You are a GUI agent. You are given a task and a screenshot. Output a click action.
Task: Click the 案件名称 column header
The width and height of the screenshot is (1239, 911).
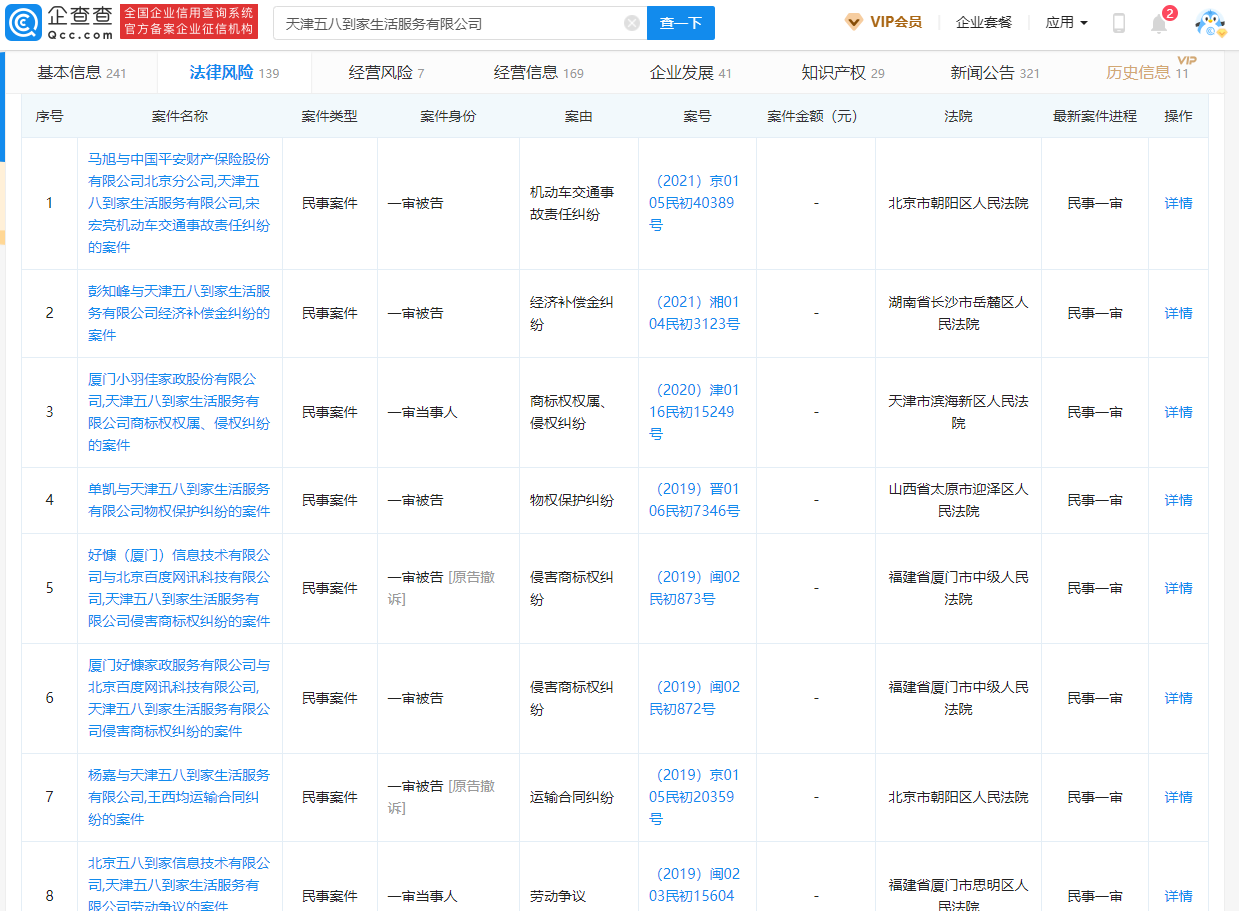[179, 116]
